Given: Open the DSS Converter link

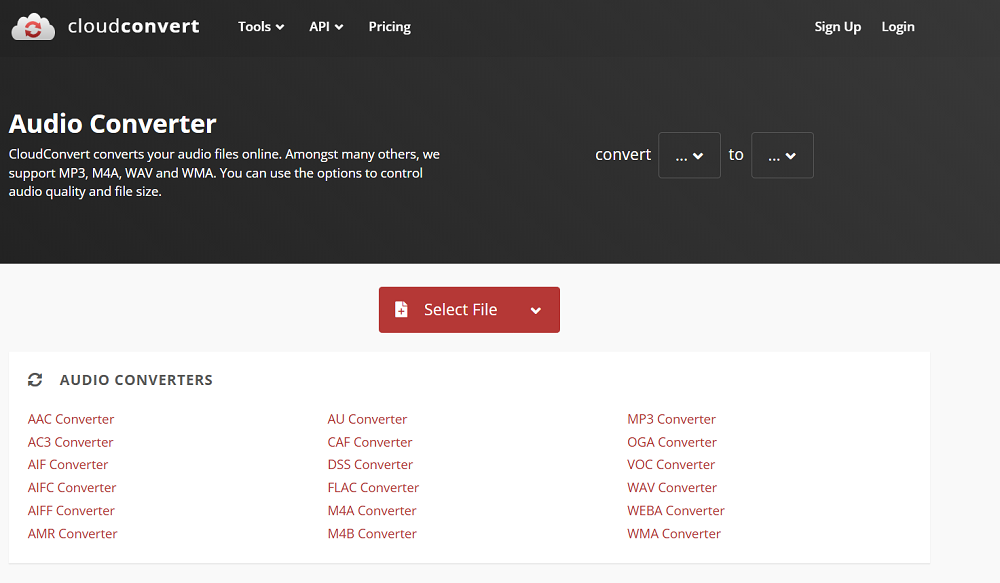Looking at the screenshot, I should click(x=370, y=464).
